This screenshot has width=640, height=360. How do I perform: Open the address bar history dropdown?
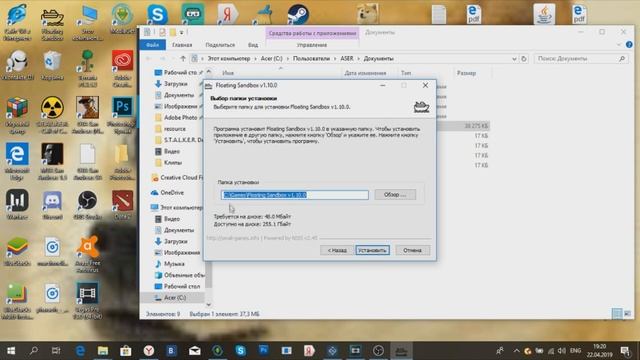[x=514, y=59]
